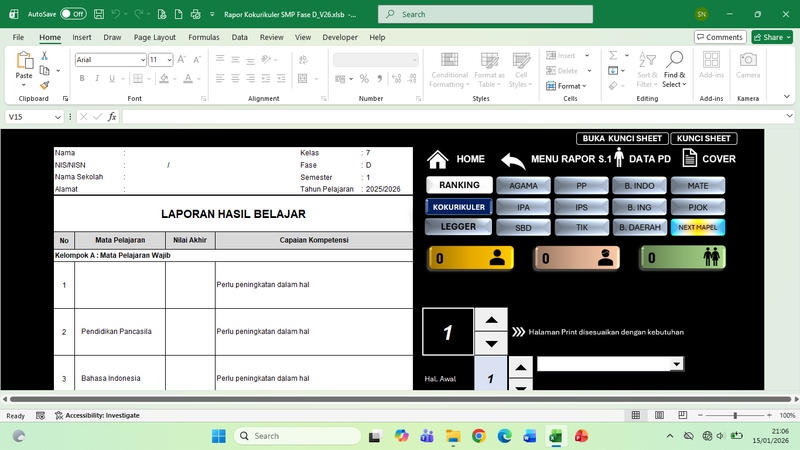Toggle italic formatting
The height and width of the screenshot is (450, 800).
[97, 78]
